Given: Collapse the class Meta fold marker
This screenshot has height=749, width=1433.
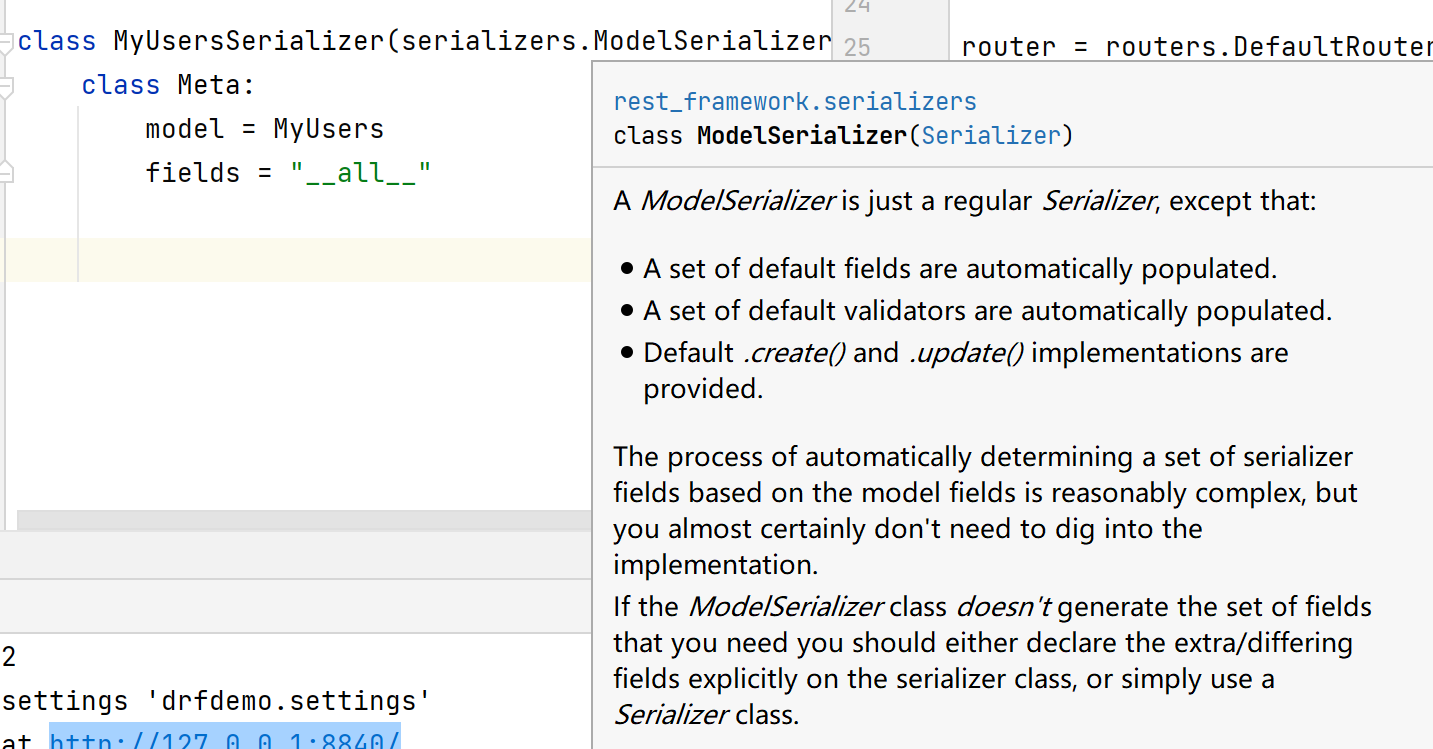Looking at the screenshot, I should click(x=5, y=87).
